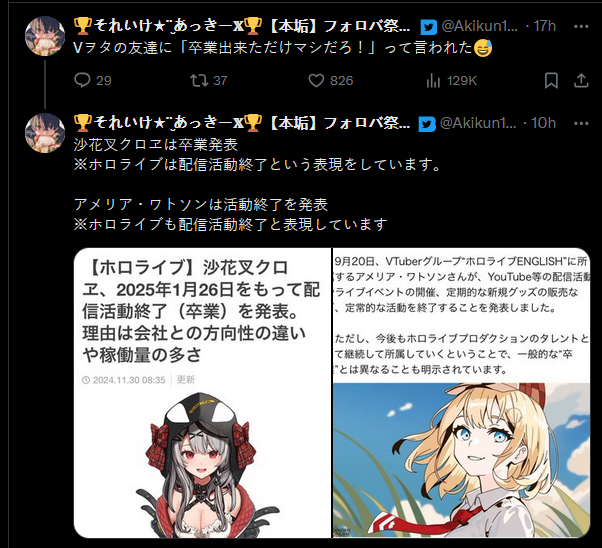This screenshot has width=602, height=548.
Task: Like the tweet with 826 likes
Action: point(316,81)
